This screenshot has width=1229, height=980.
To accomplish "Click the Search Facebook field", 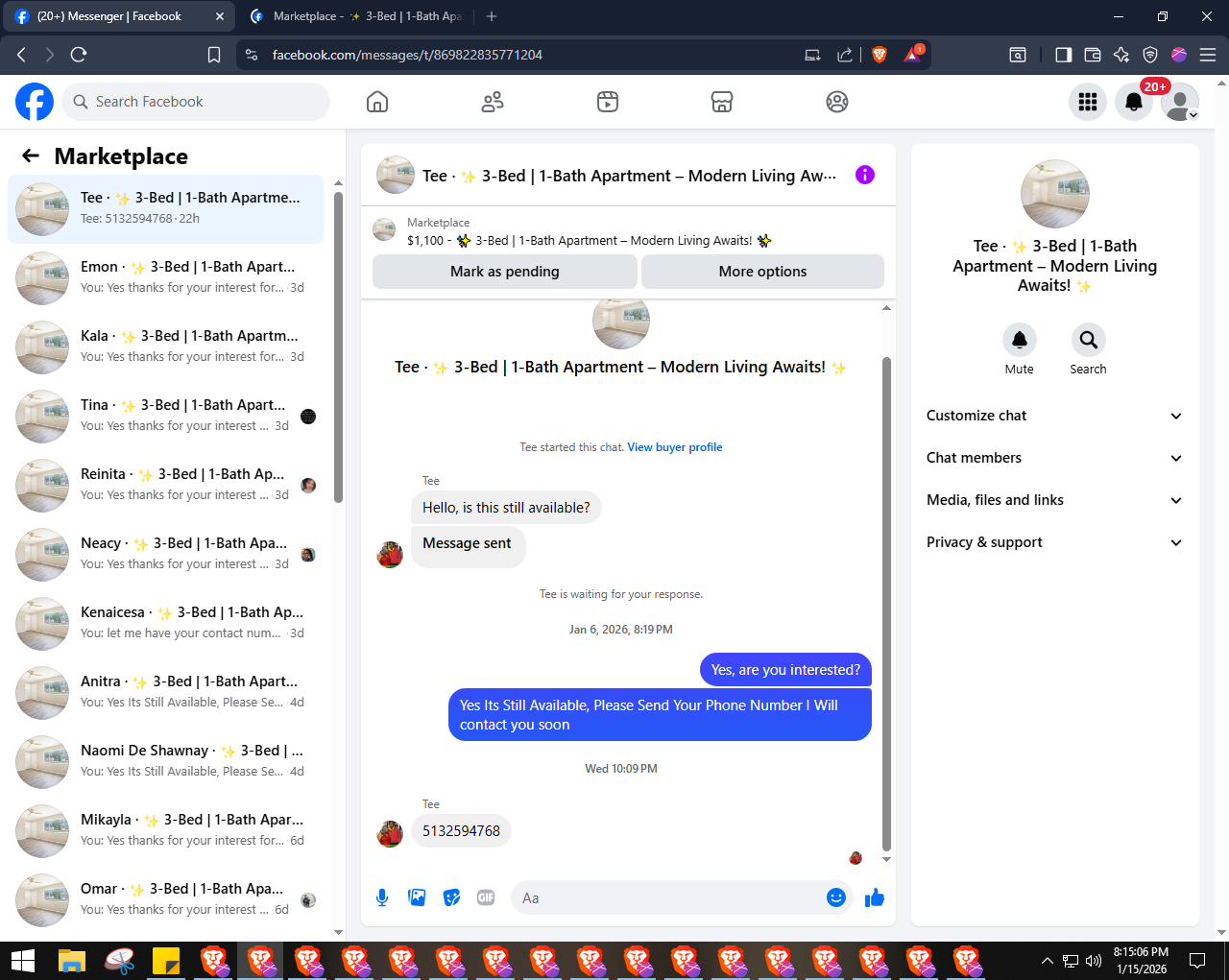I will coord(196,102).
